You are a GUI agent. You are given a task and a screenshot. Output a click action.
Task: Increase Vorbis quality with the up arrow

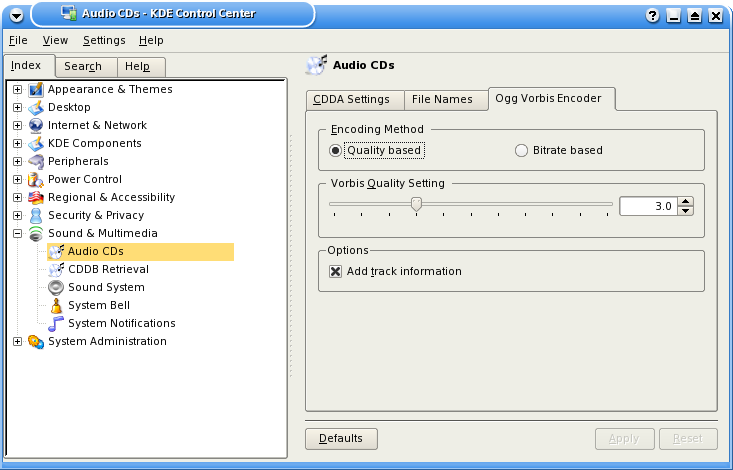click(x=685, y=202)
